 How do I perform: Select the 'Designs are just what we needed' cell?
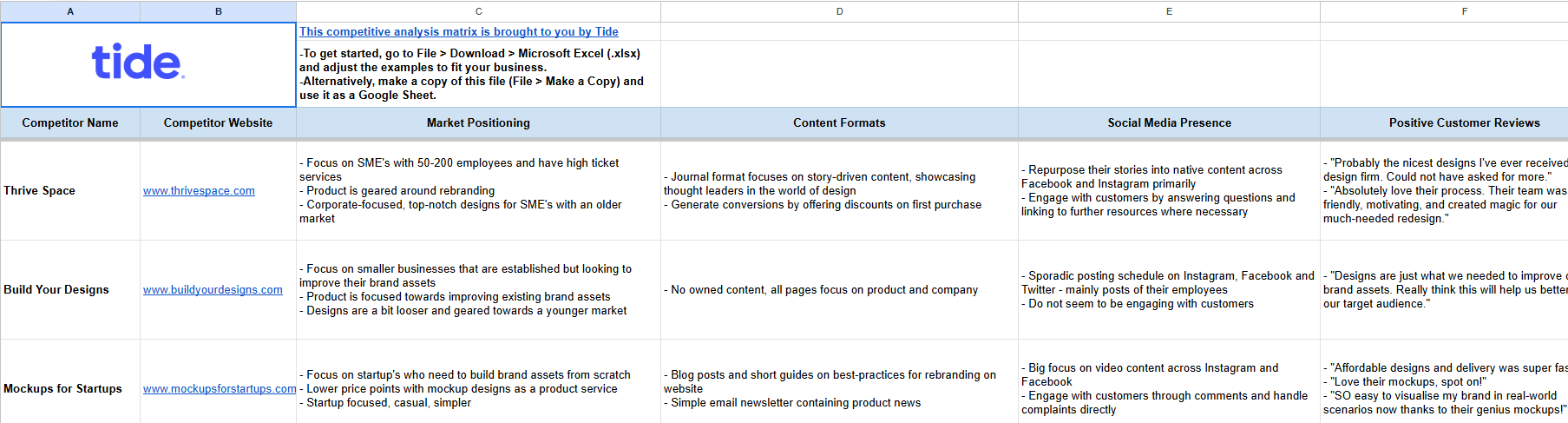point(1444,289)
